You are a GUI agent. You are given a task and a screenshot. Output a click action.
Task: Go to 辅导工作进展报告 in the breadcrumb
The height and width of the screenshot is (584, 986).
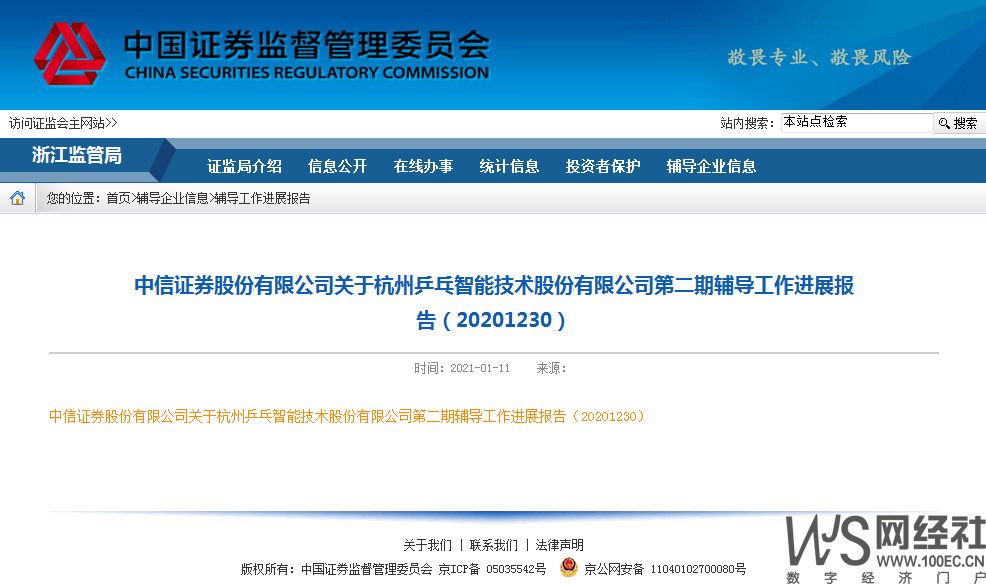(x=262, y=199)
